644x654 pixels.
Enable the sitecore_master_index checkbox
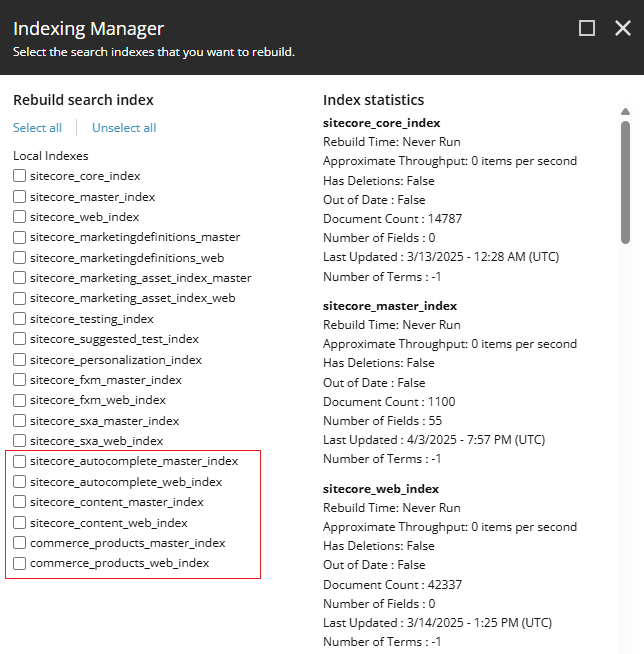pos(20,197)
